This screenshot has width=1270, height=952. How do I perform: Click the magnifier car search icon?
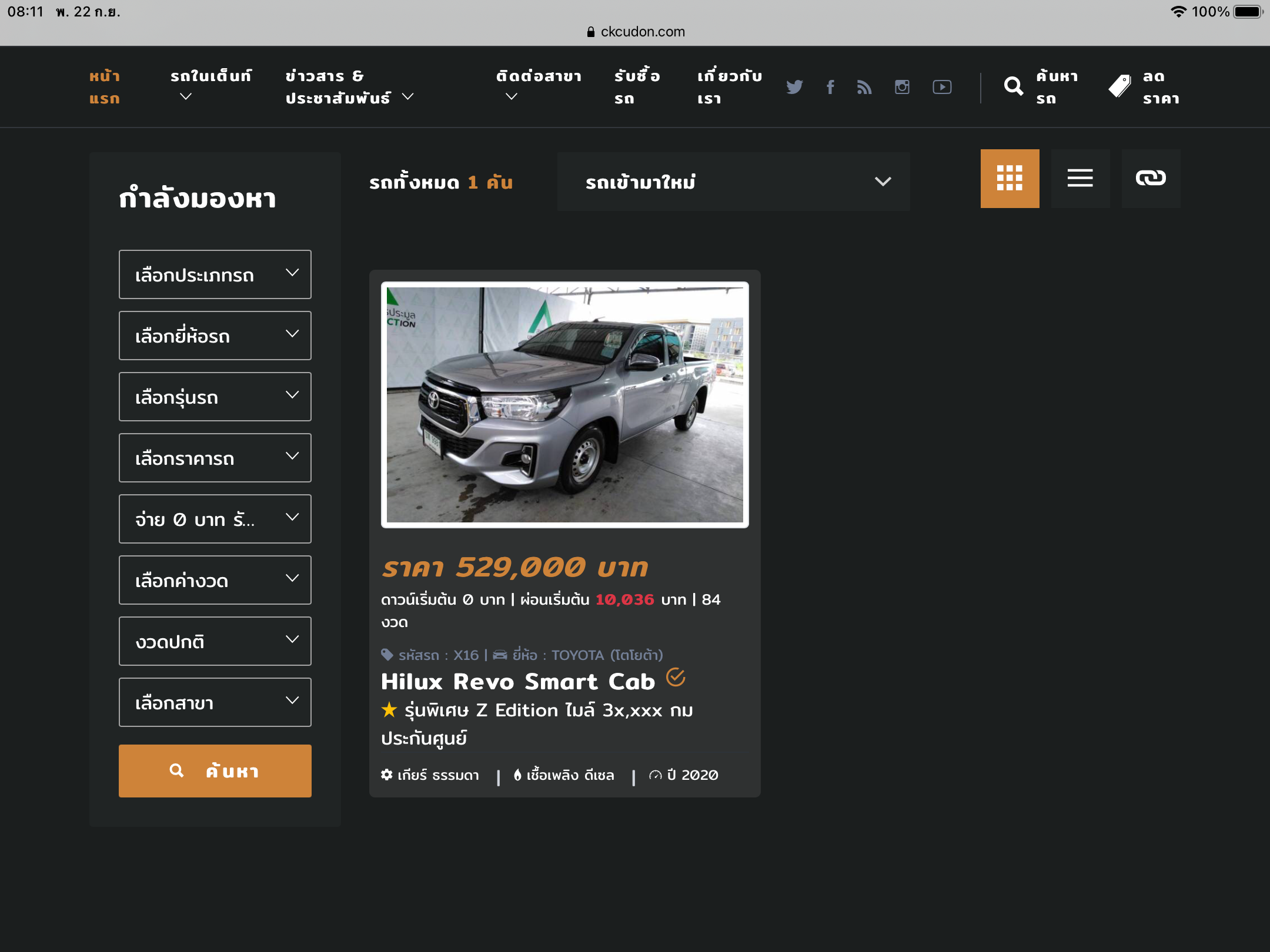click(x=1014, y=87)
